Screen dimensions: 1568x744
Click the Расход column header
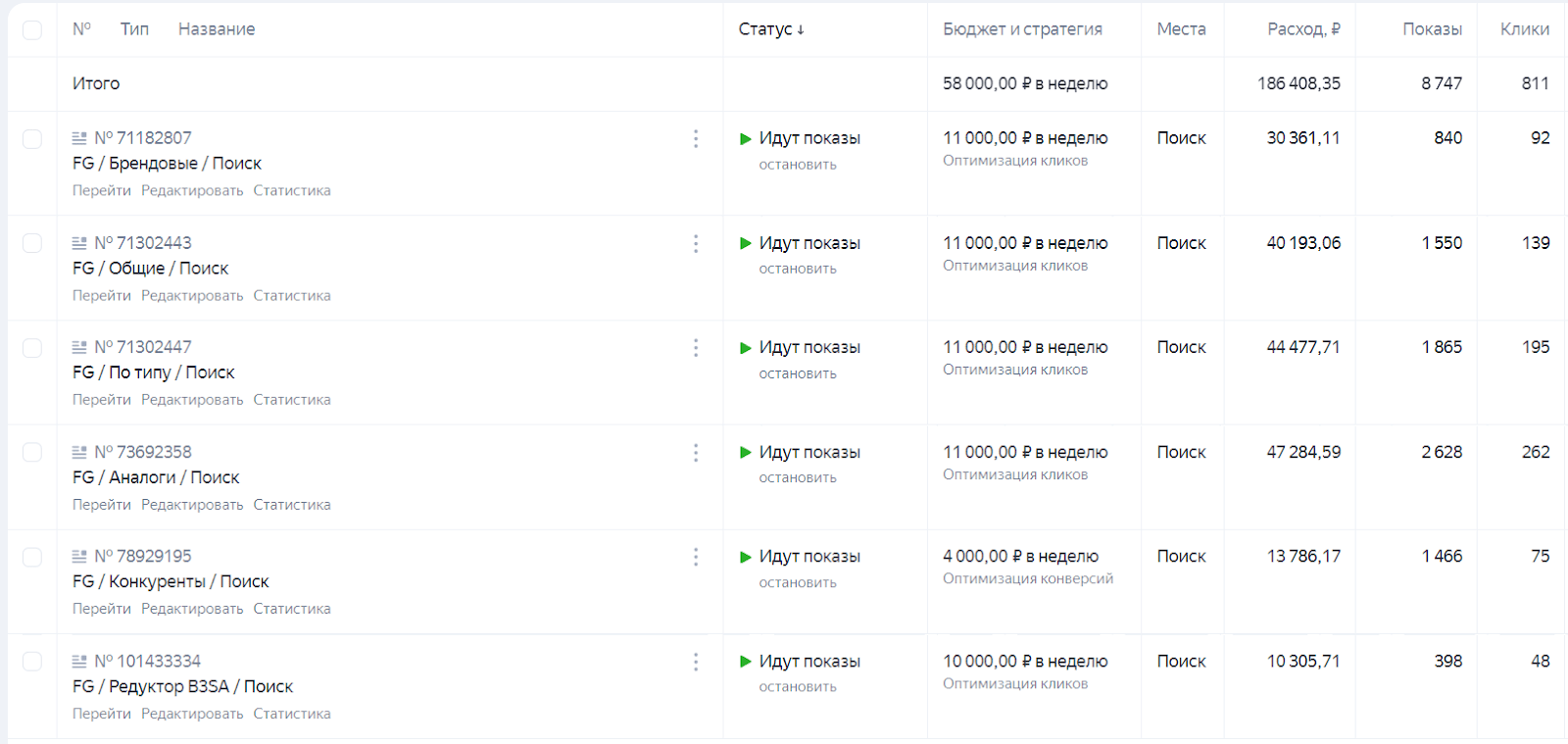click(x=1302, y=29)
